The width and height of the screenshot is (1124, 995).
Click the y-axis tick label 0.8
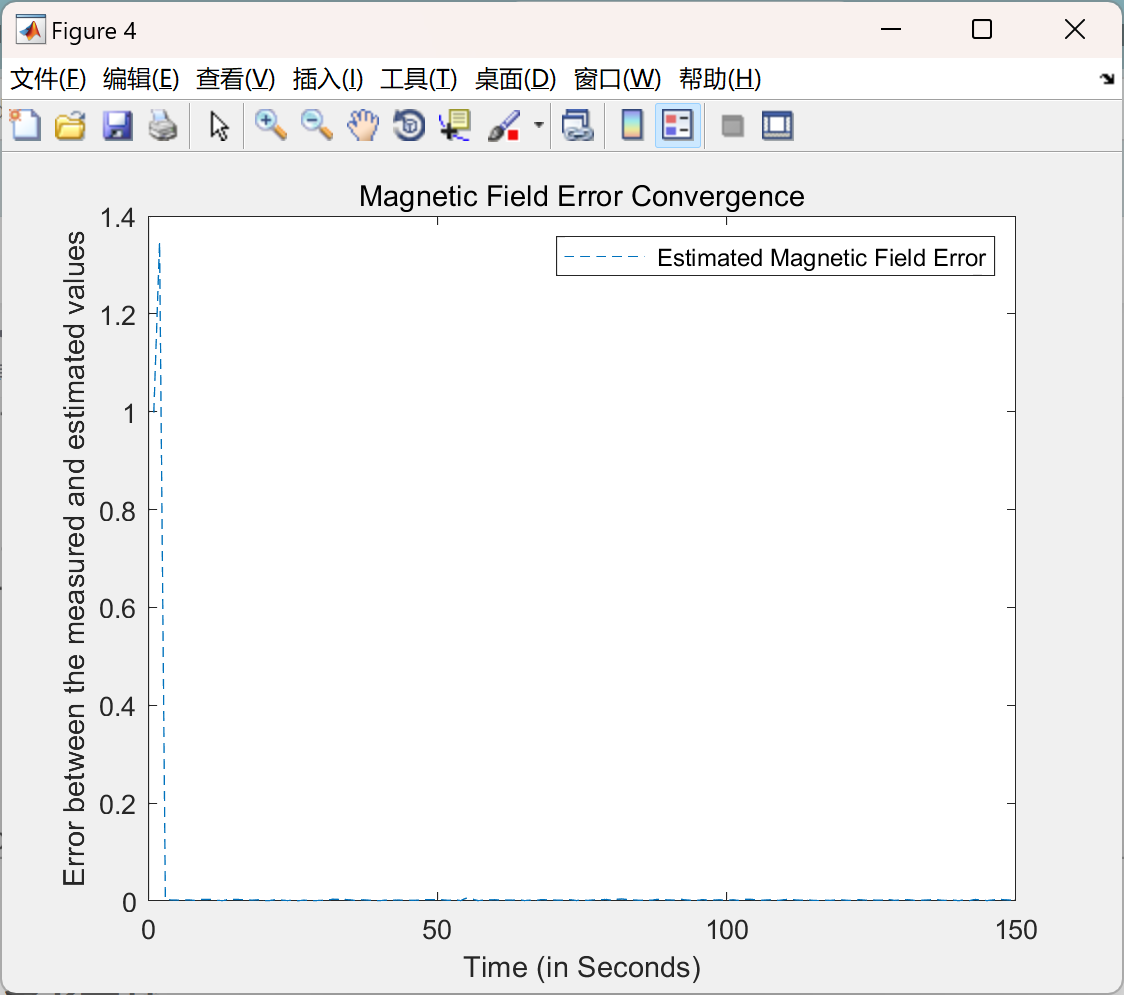[x=118, y=511]
